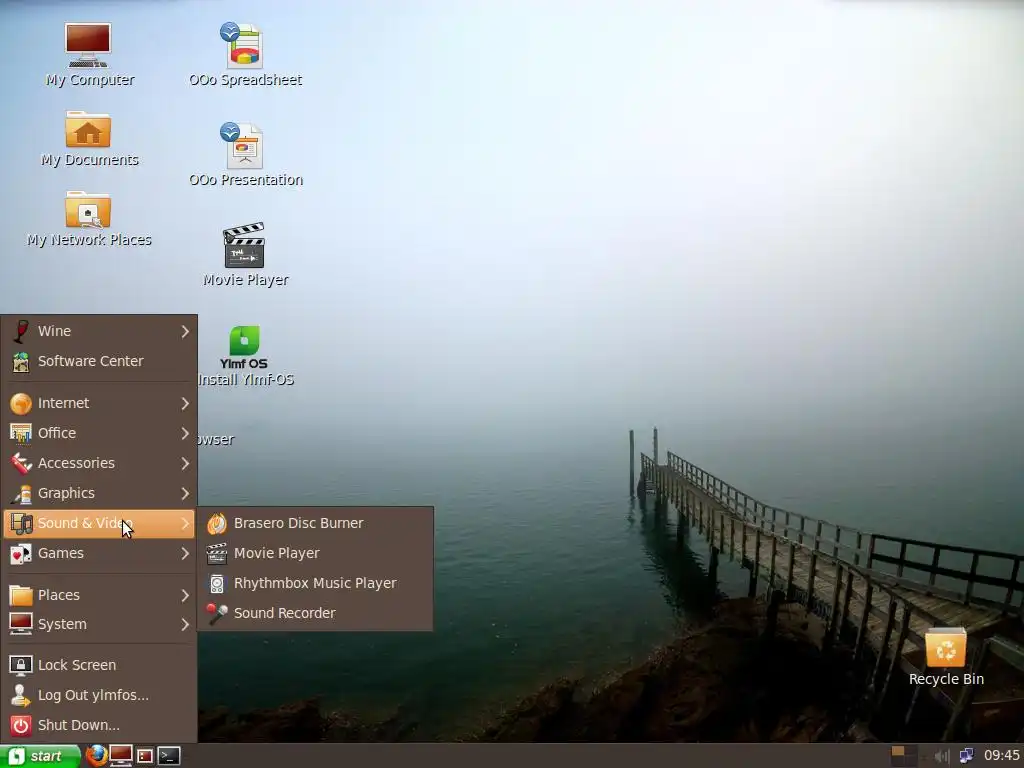Select the highlighted Sound & Video menu entry
Image resolution: width=1024 pixels, height=768 pixels.
(x=99, y=524)
